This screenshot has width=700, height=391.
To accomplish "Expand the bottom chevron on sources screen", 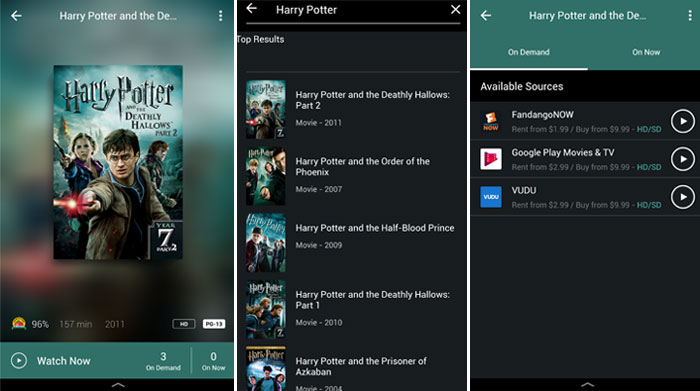I will click(588, 384).
